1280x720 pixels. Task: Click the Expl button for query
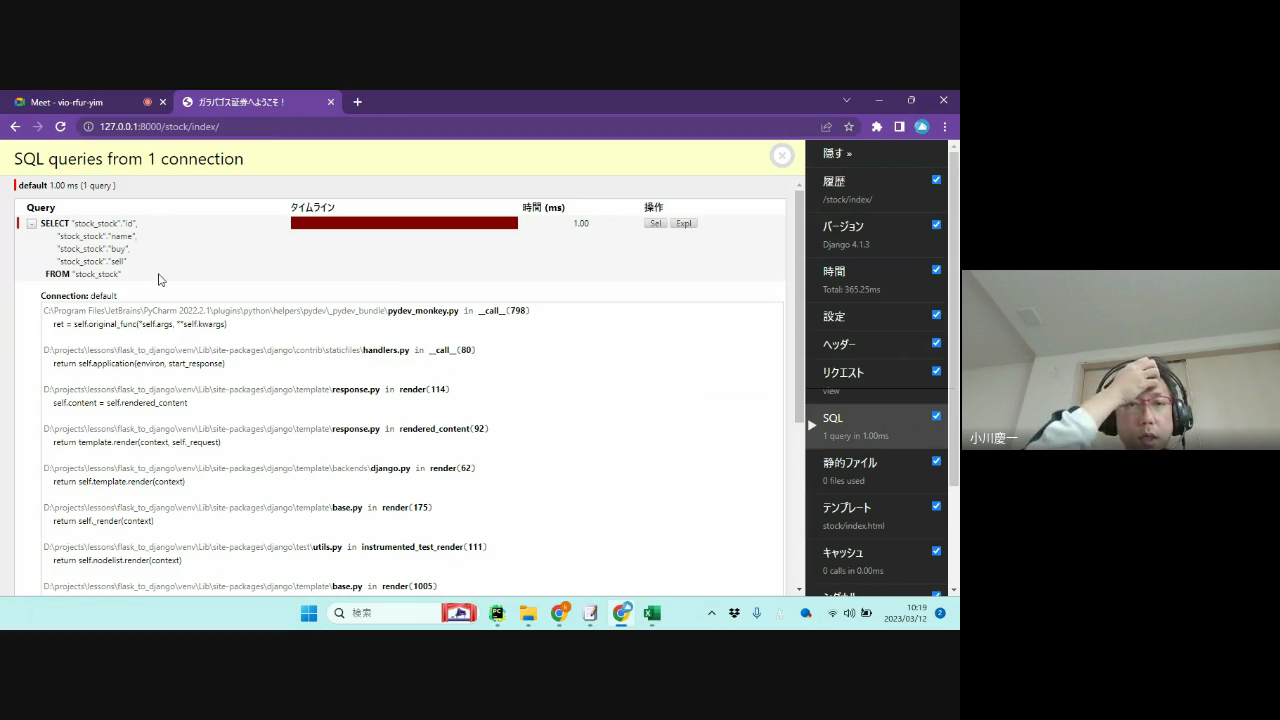684,224
